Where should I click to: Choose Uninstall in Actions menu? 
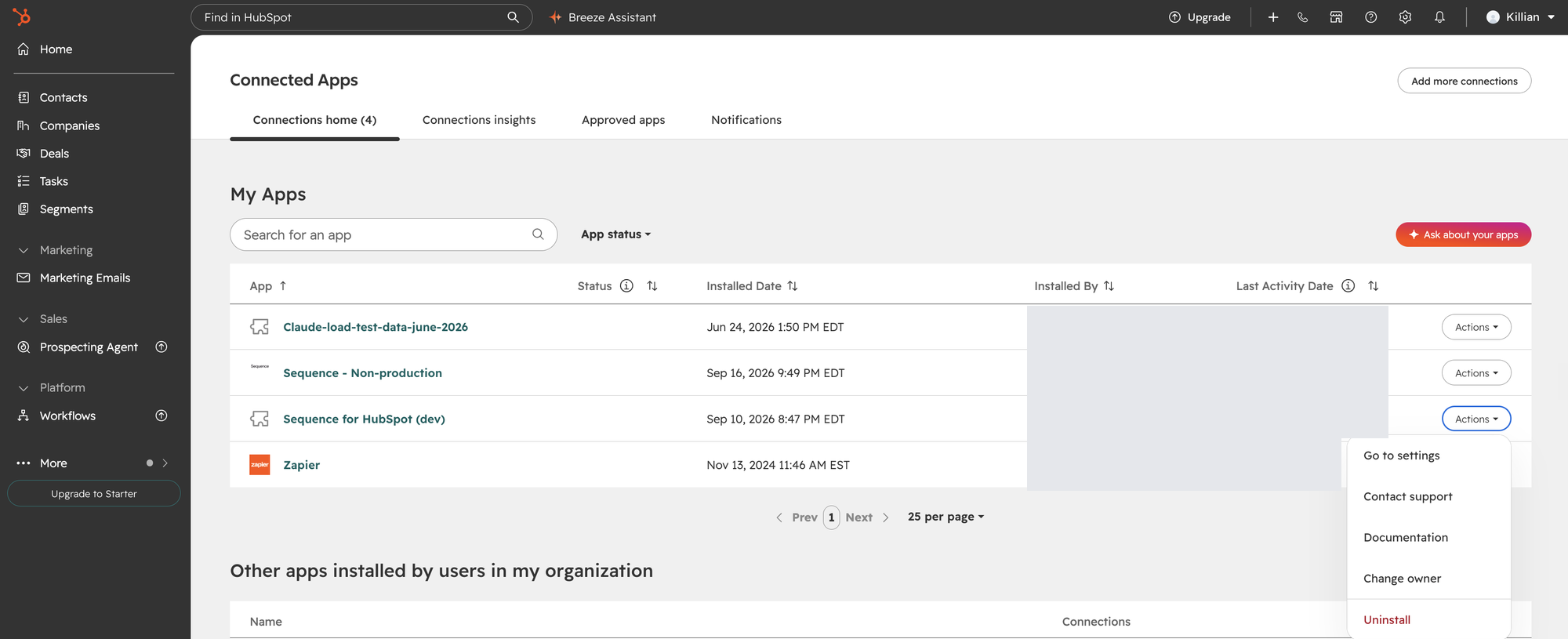[1428, 619]
